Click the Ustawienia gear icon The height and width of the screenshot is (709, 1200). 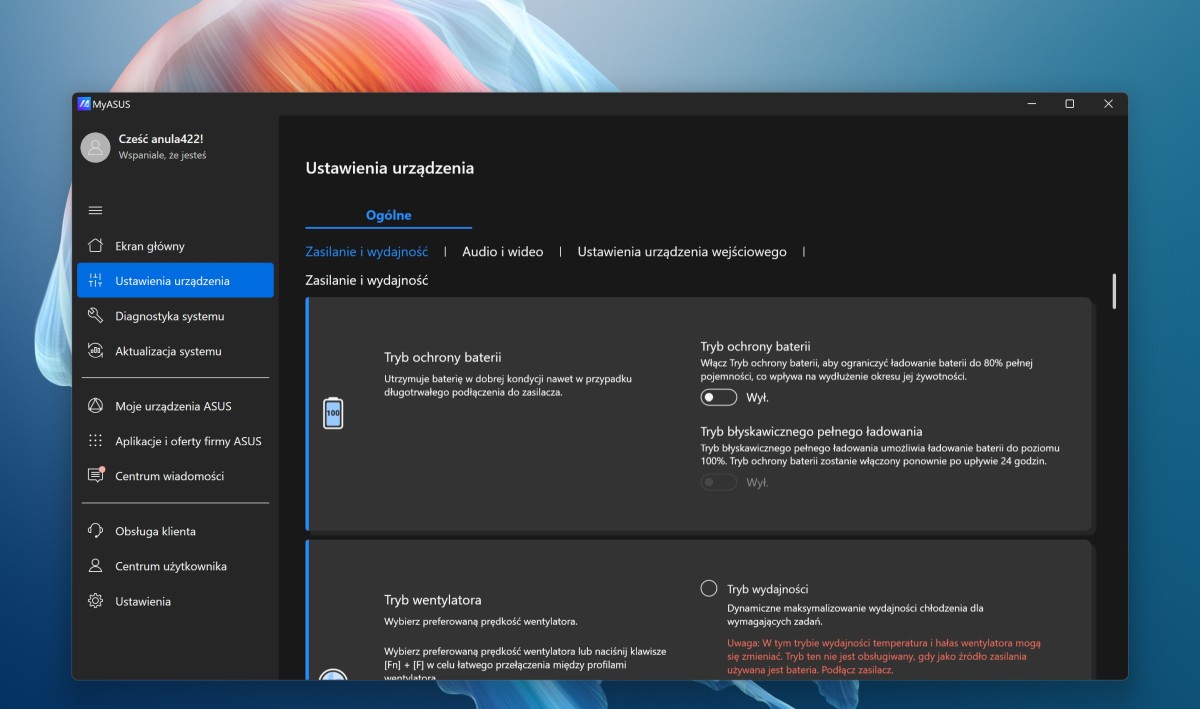tap(95, 601)
